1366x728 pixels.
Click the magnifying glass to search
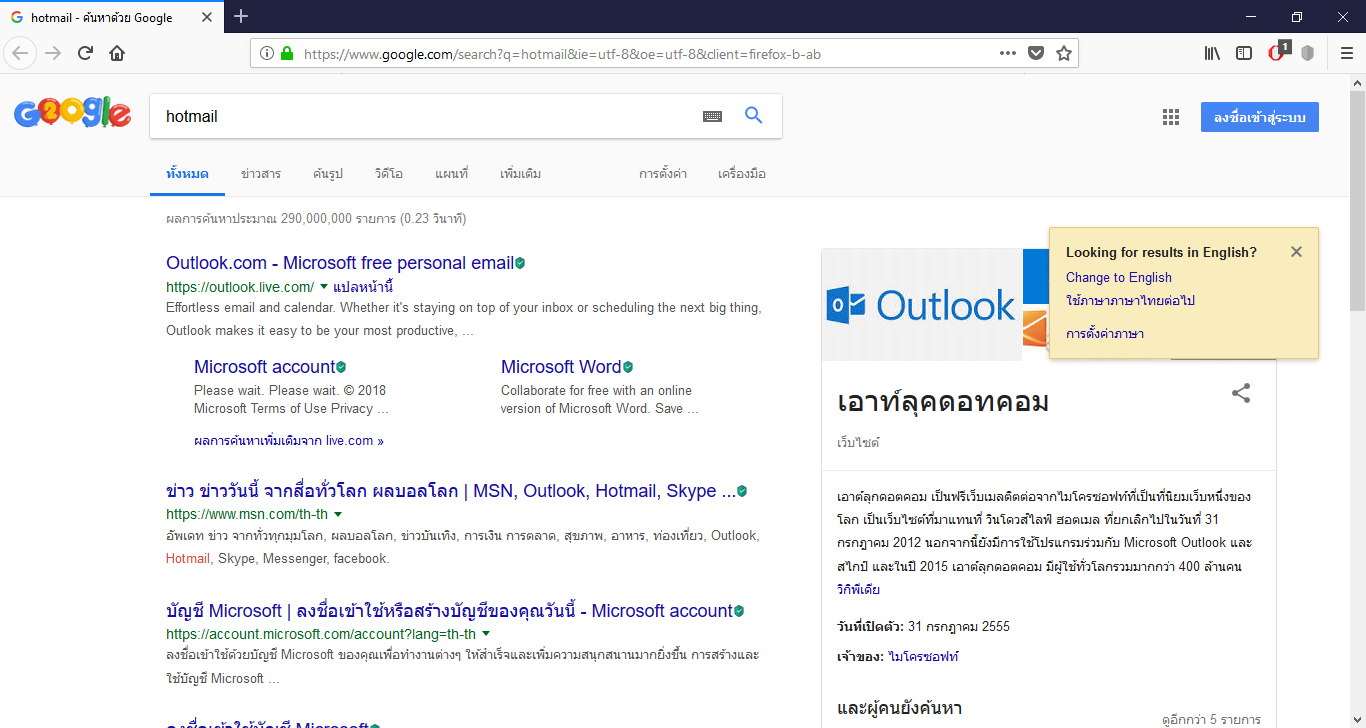pos(753,116)
